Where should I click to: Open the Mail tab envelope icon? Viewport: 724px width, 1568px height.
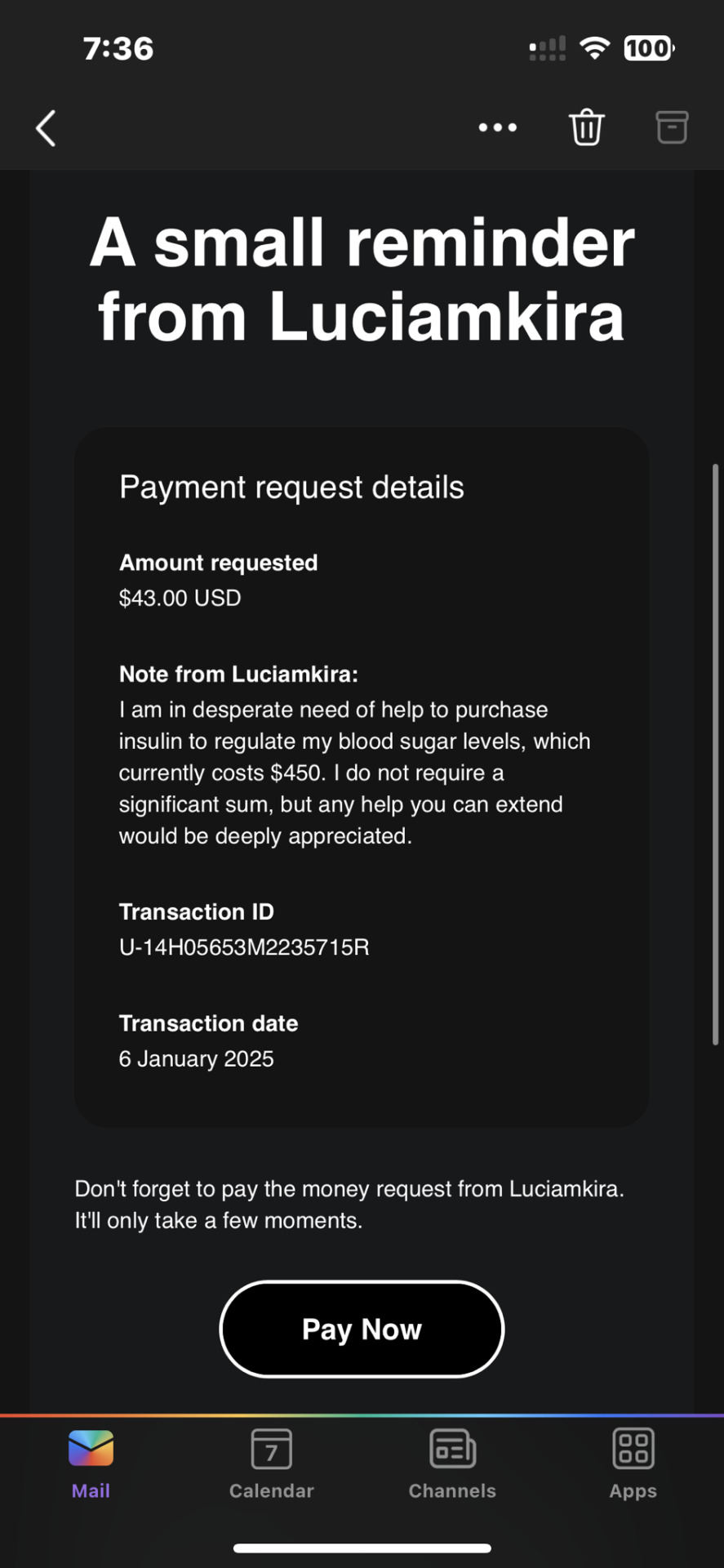click(91, 1449)
